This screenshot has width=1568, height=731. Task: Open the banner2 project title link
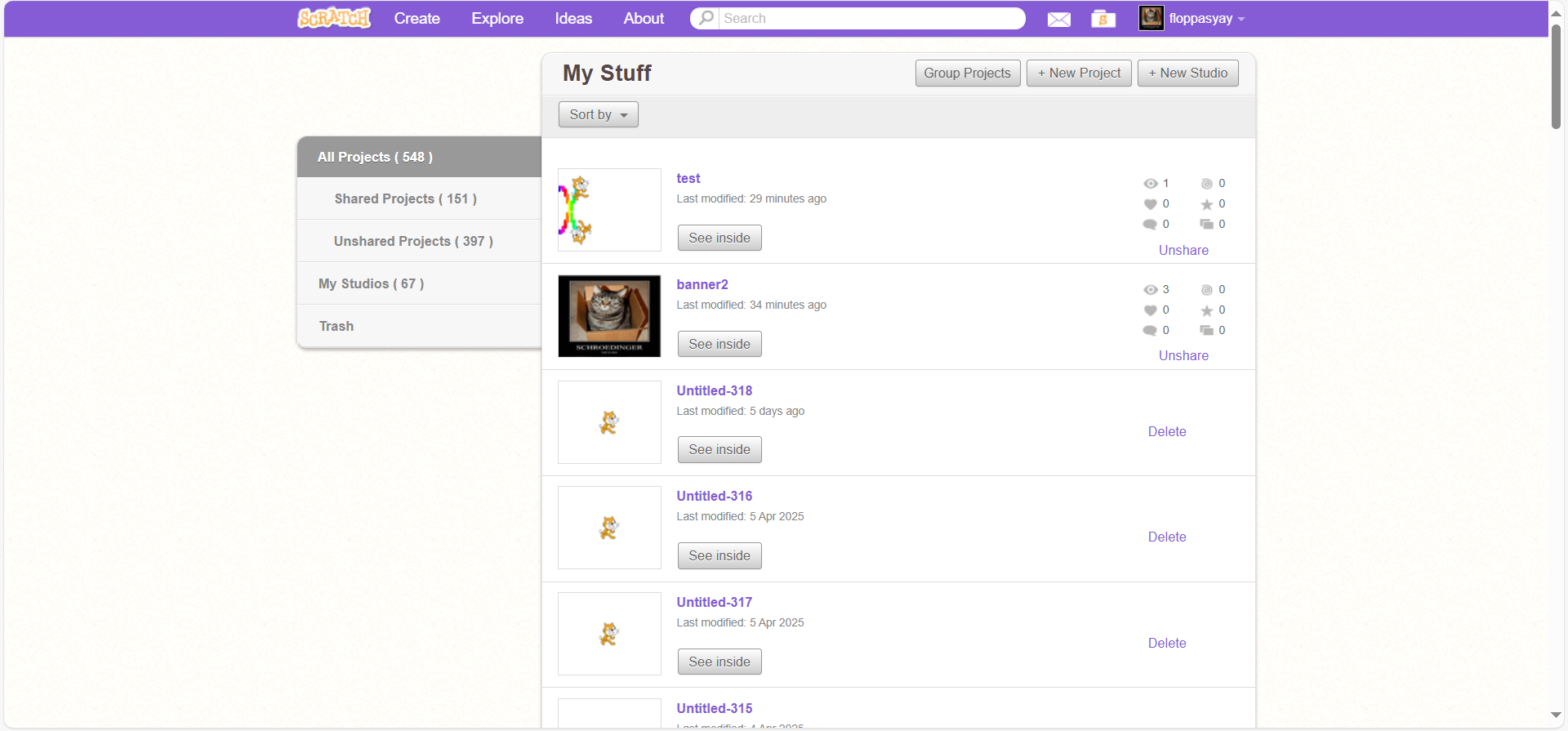tap(702, 284)
